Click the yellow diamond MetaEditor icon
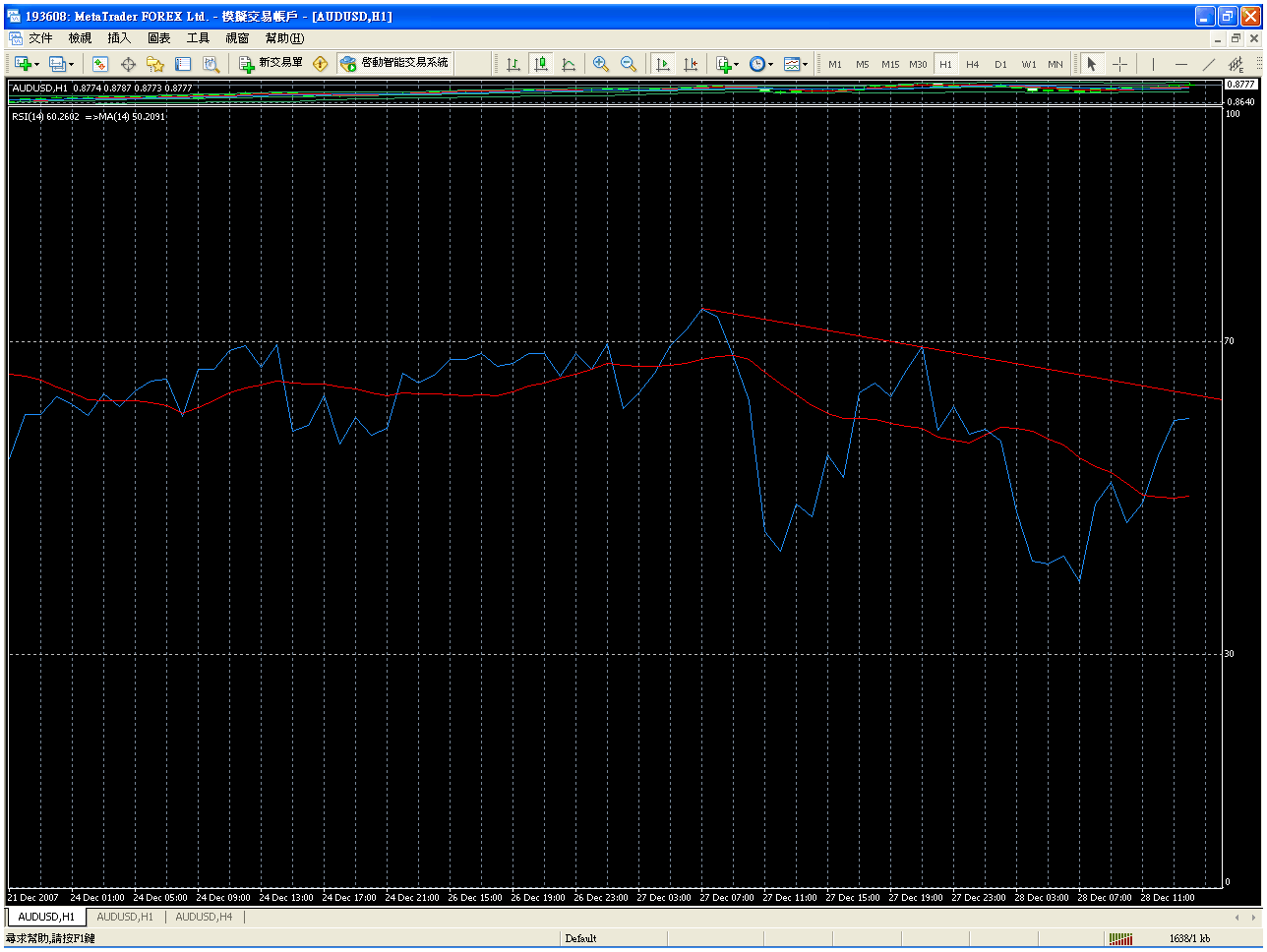The width and height of the screenshot is (1267, 952). point(320,64)
